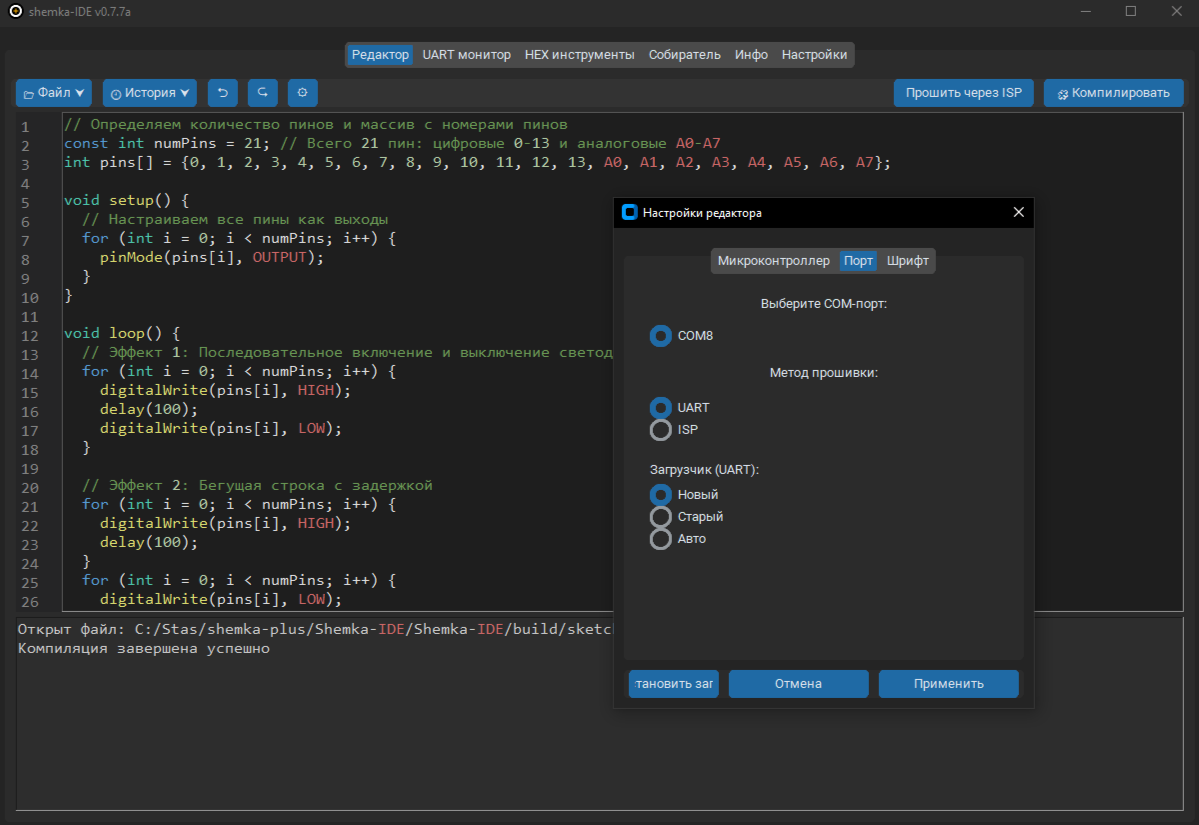This screenshot has height=825, width=1199.
Task: Set the bootloader to Авто
Action: point(661,539)
